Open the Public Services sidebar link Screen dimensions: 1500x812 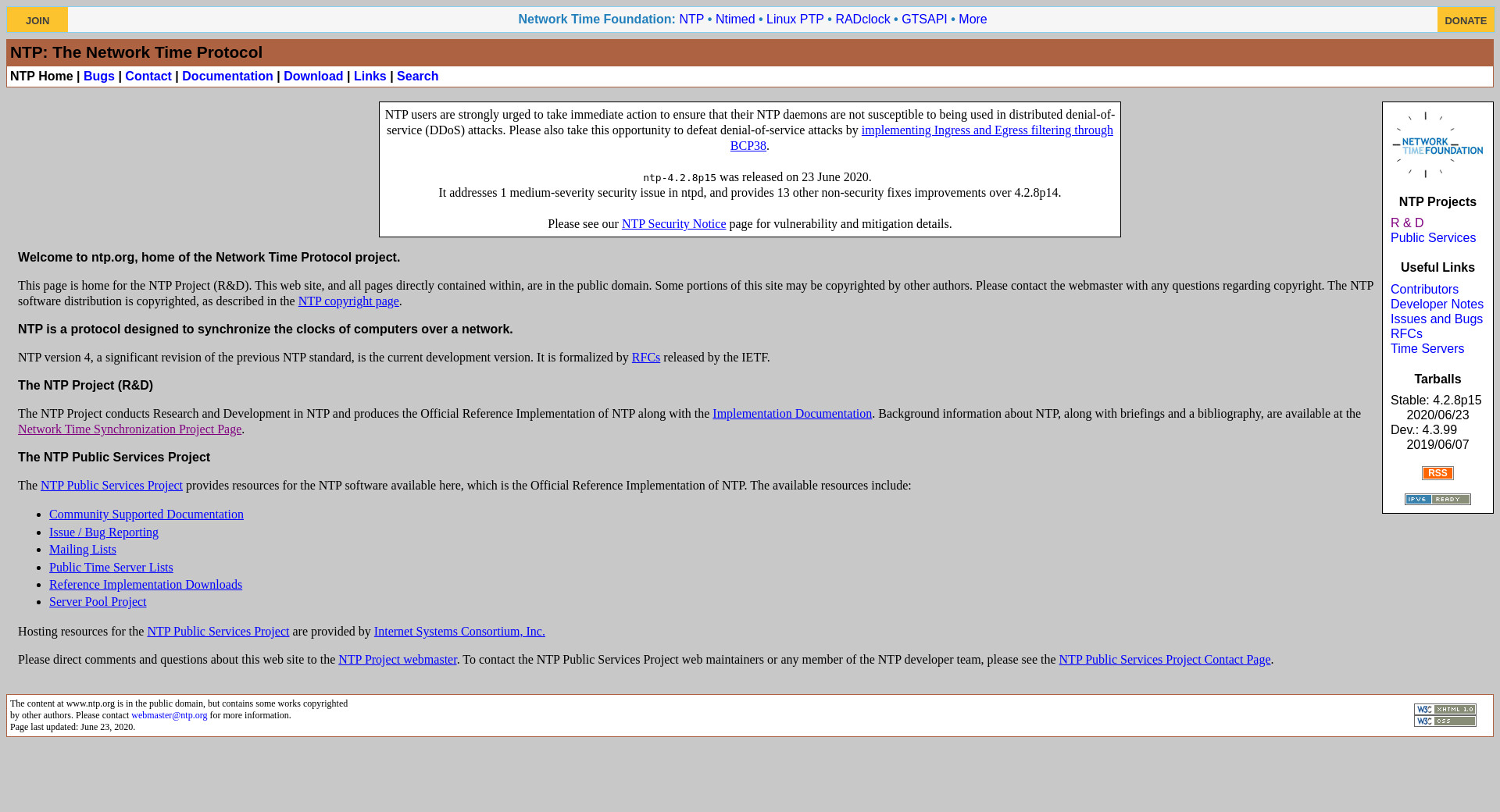[1433, 238]
